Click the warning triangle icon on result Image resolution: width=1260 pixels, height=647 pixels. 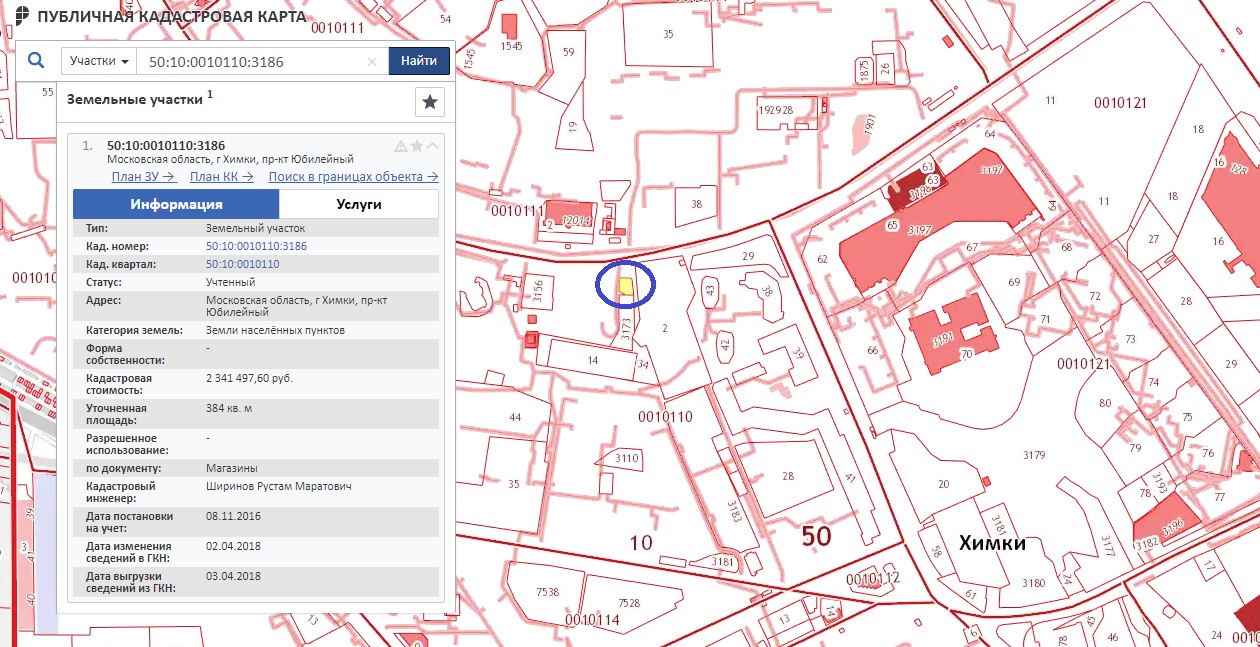[x=401, y=146]
